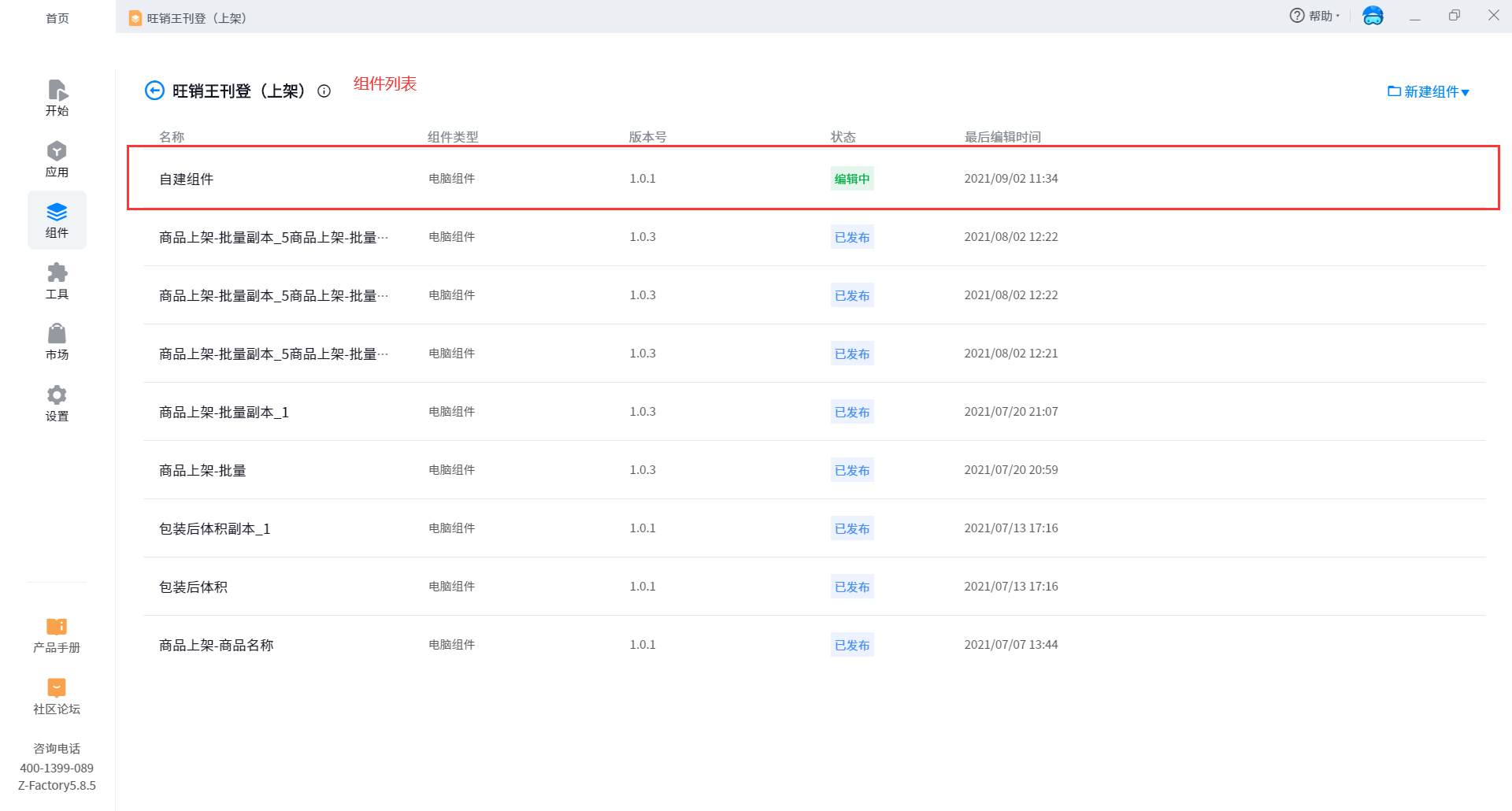
Task: Open 商品上架-批量副本_1 component
Action: pos(224,413)
